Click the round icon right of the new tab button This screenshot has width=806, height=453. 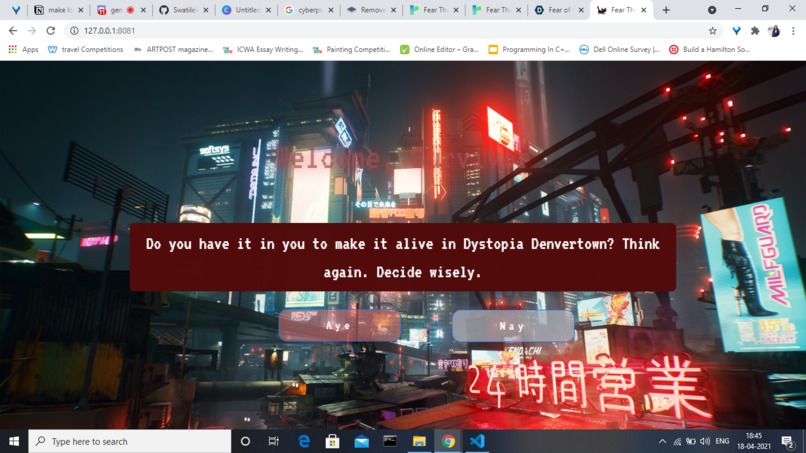pyautogui.click(x=712, y=10)
